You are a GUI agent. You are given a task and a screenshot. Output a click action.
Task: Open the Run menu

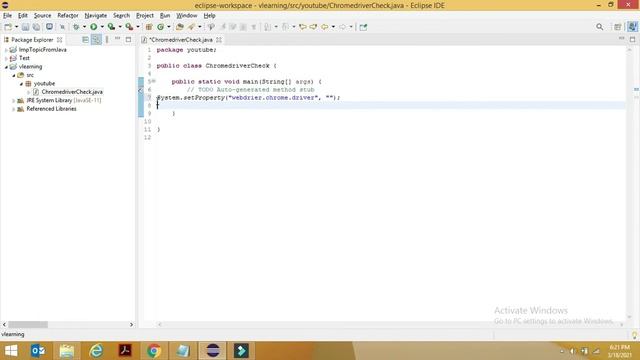165,16
